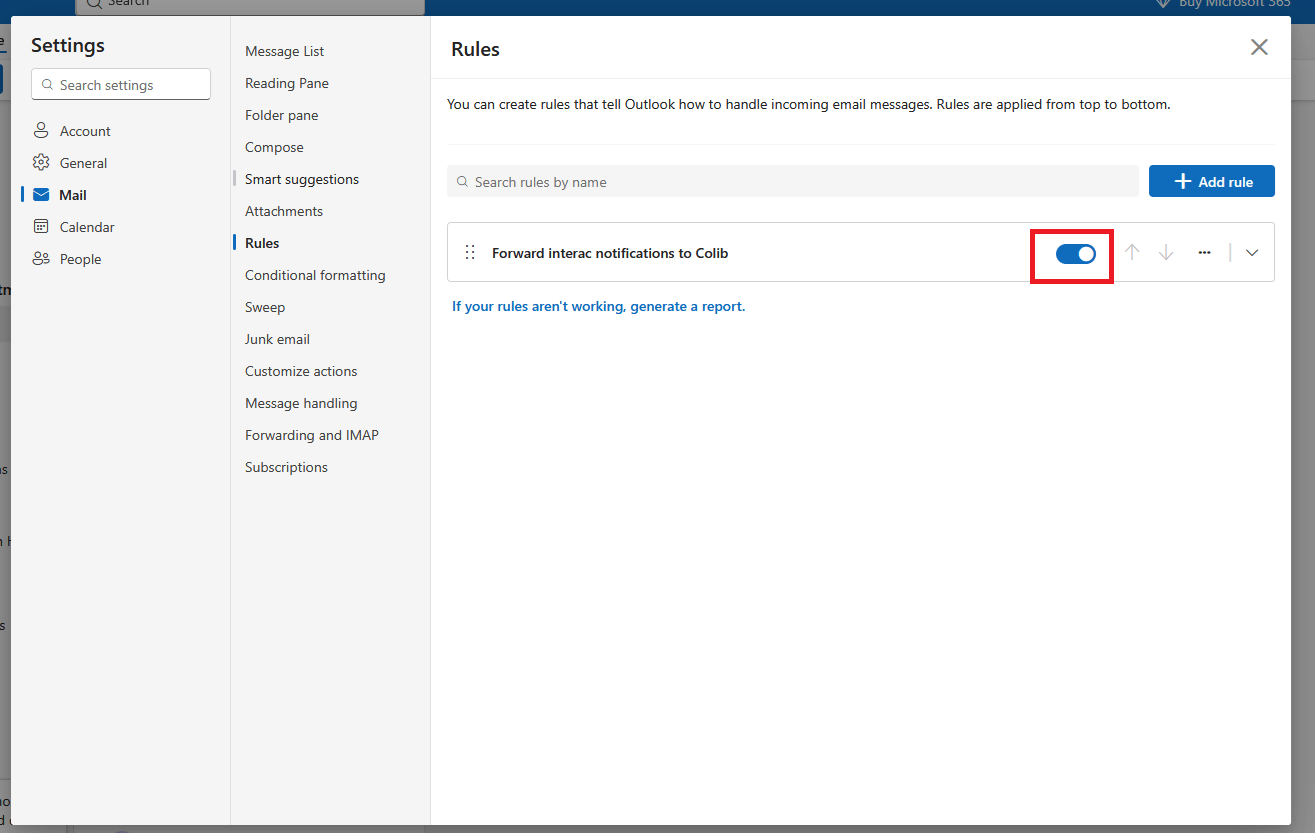The image size is (1315, 833).
Task: Open Sweep settings
Action: [x=265, y=307]
